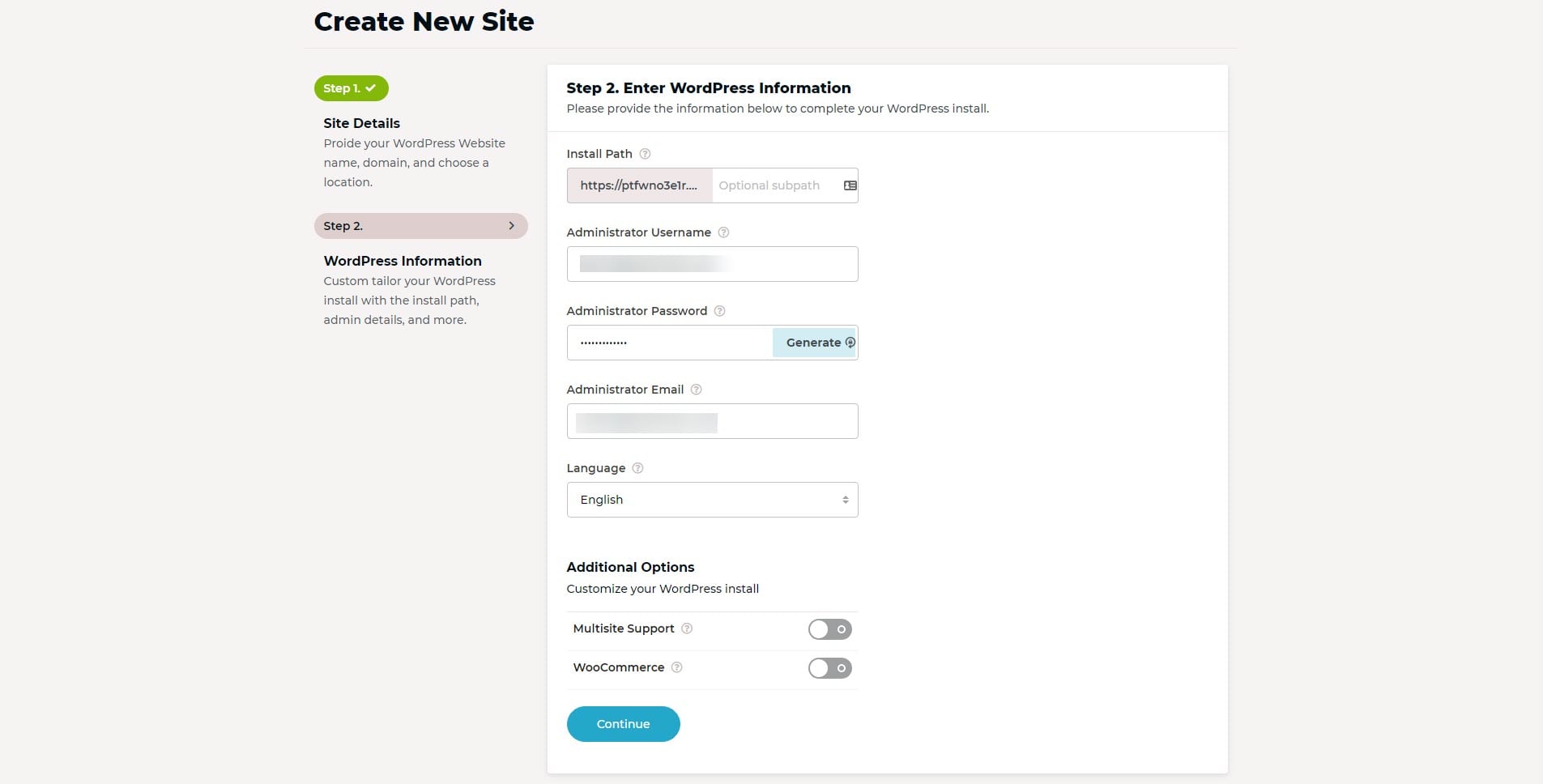The height and width of the screenshot is (784, 1543).
Task: Click the WordPress Information sidebar heading
Action: click(x=403, y=261)
